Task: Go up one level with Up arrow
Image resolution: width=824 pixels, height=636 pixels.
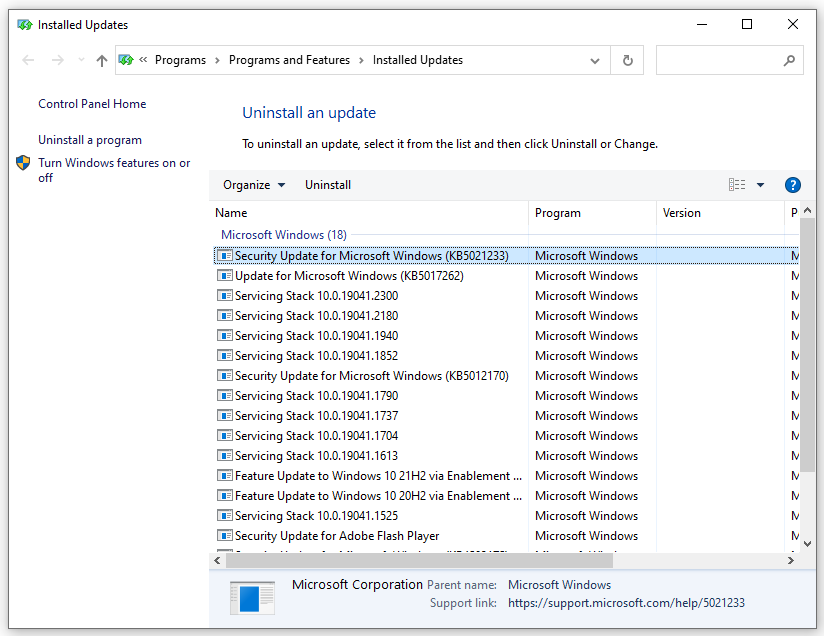Action: 102,60
